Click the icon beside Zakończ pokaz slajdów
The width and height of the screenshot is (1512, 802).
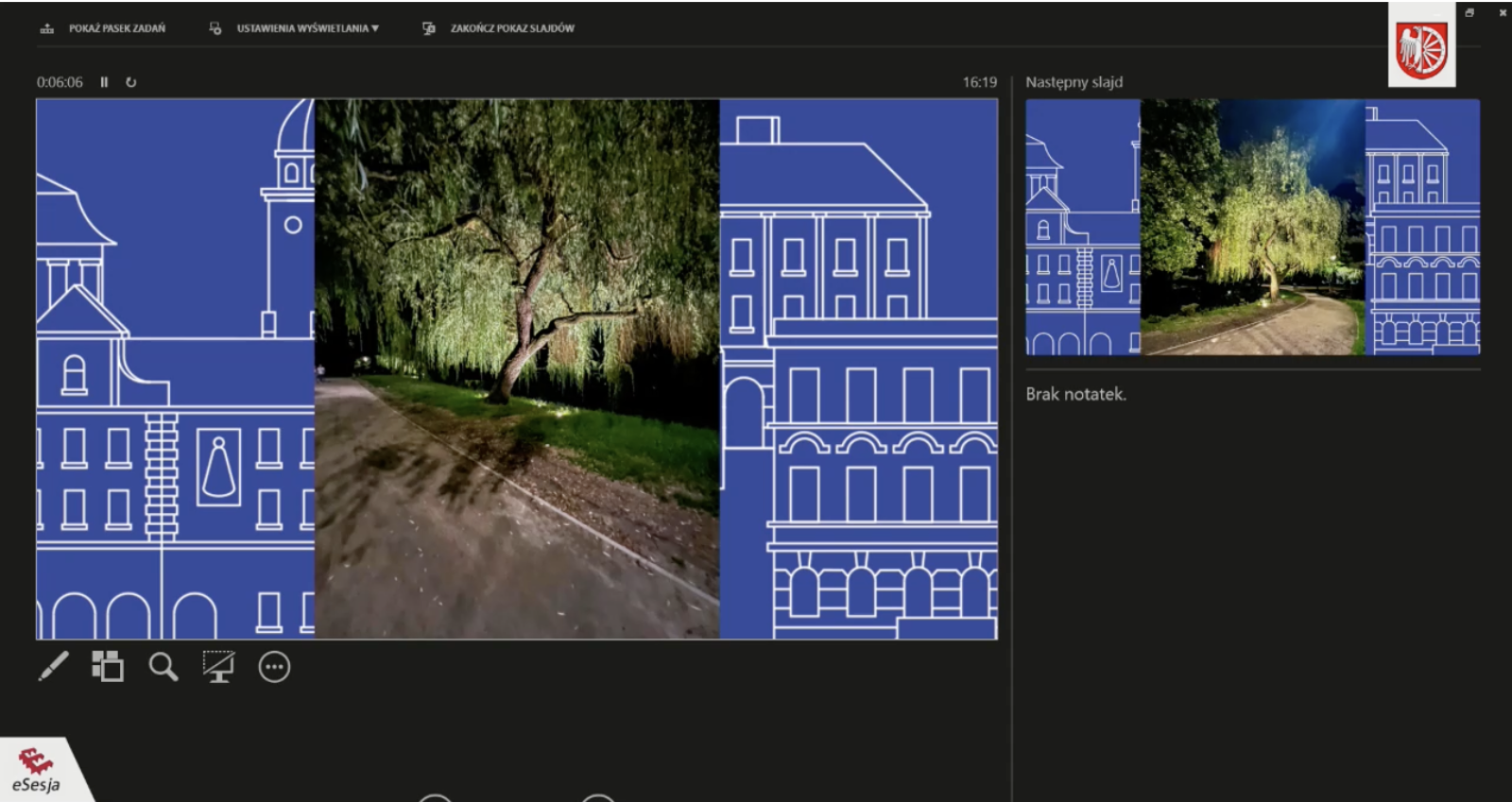(x=429, y=28)
